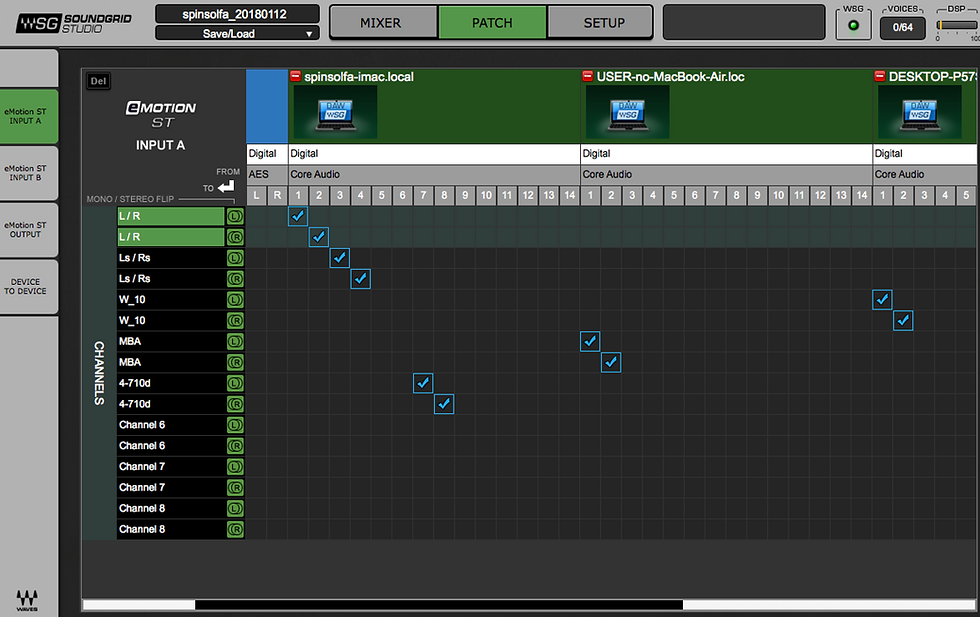The image size is (980, 617).
Task: Click the Del button
Action: (x=98, y=81)
